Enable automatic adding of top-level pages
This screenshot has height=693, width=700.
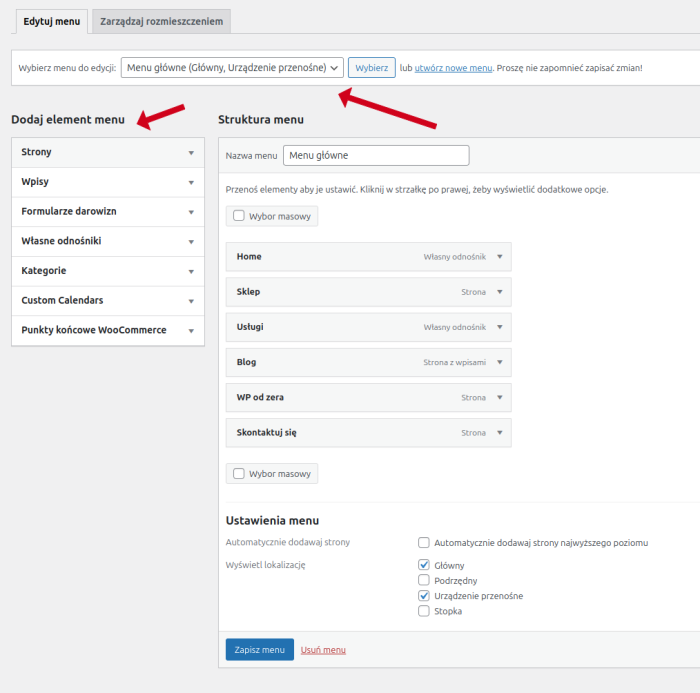coord(425,543)
